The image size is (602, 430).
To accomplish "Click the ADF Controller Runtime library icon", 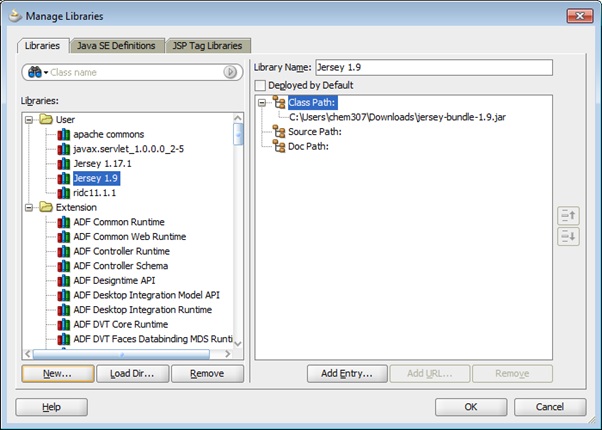I will click(64, 251).
